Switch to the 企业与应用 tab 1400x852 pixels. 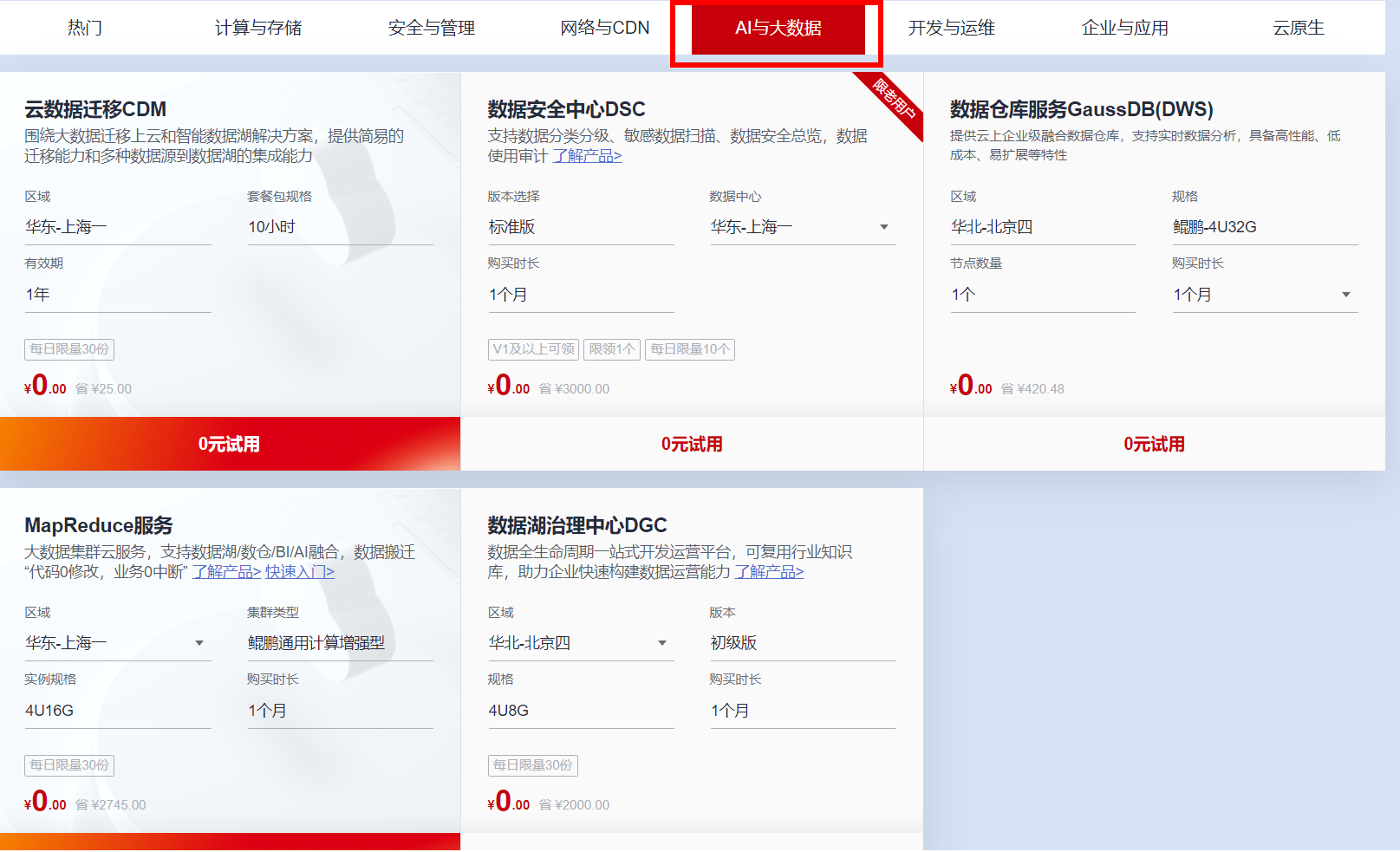click(x=1124, y=27)
